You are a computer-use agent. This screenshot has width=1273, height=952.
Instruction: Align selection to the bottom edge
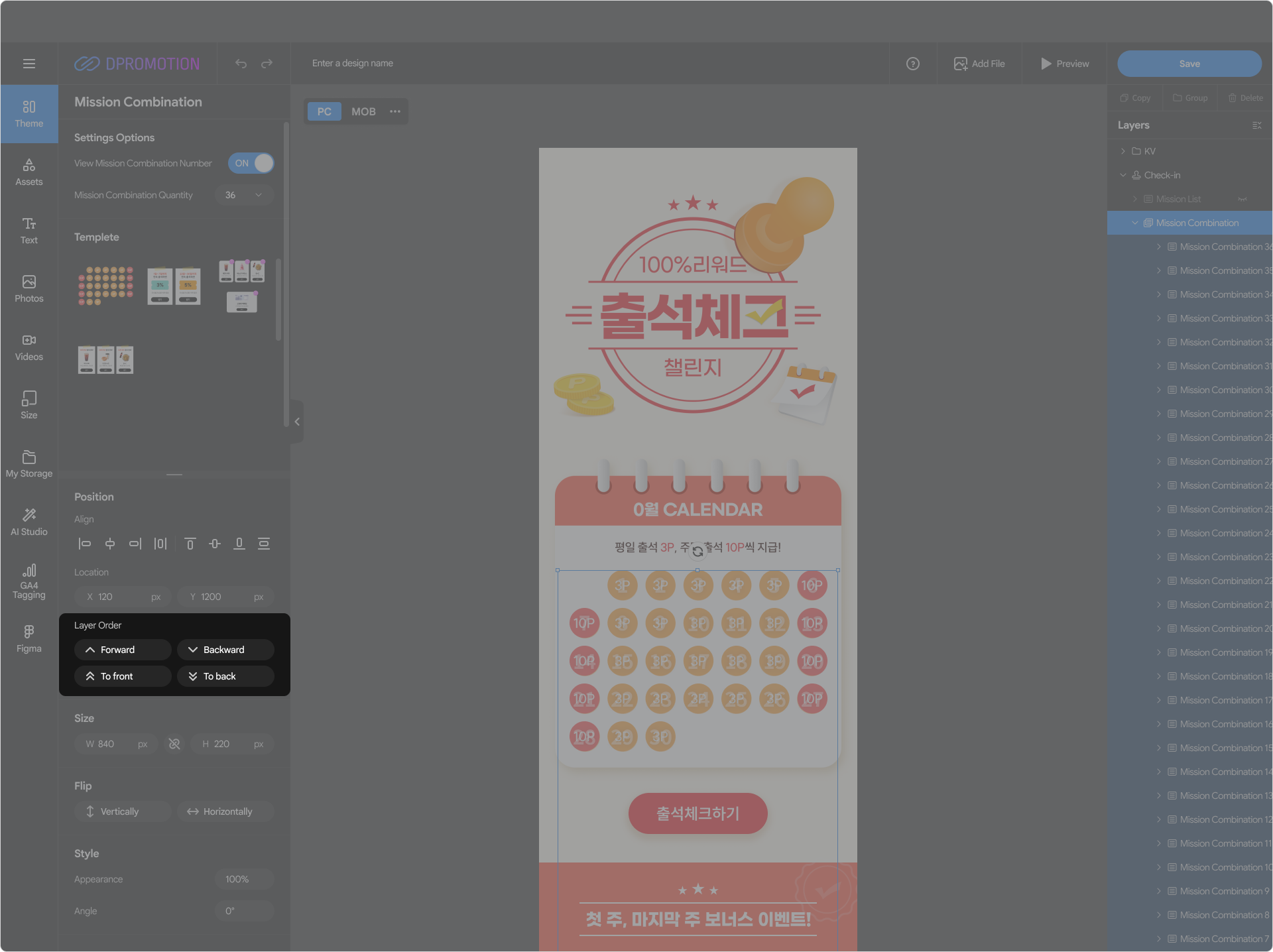[239, 544]
